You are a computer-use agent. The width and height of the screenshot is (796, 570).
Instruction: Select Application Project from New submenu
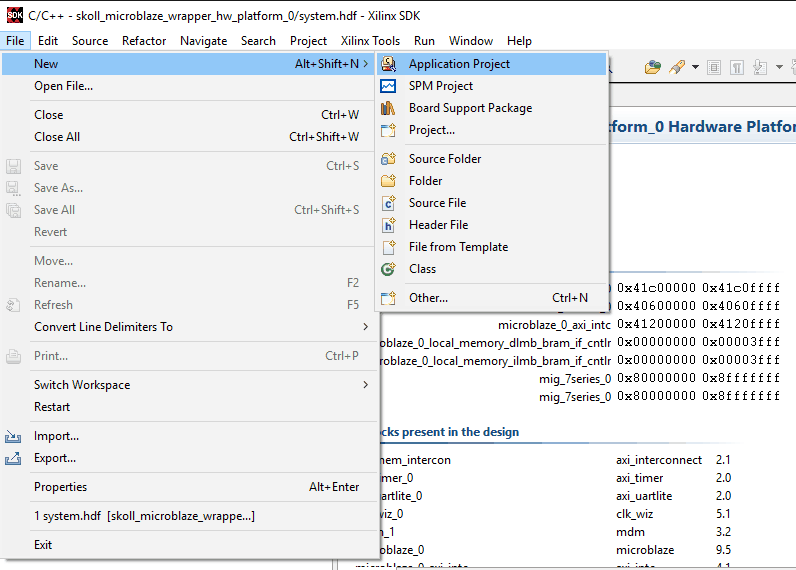(x=459, y=64)
